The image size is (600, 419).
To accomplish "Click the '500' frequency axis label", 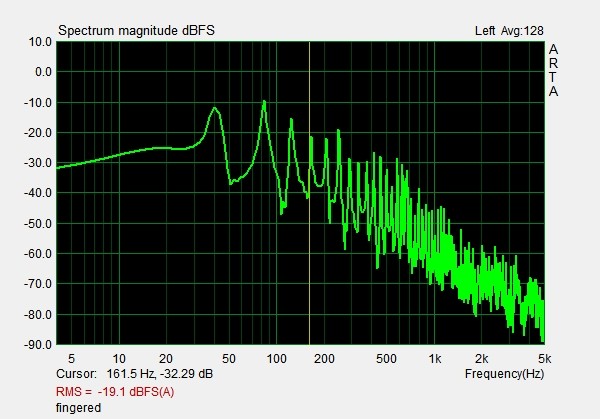I will click(386, 359).
